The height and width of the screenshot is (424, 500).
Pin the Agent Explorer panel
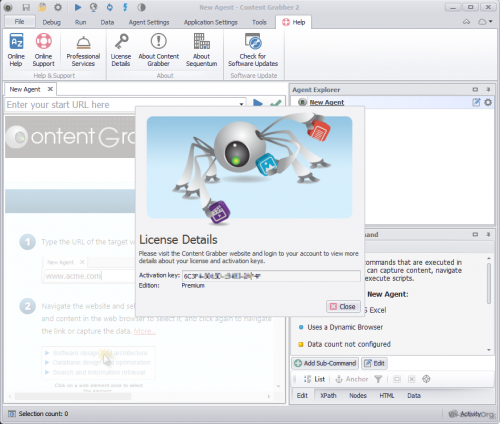[x=488, y=89]
